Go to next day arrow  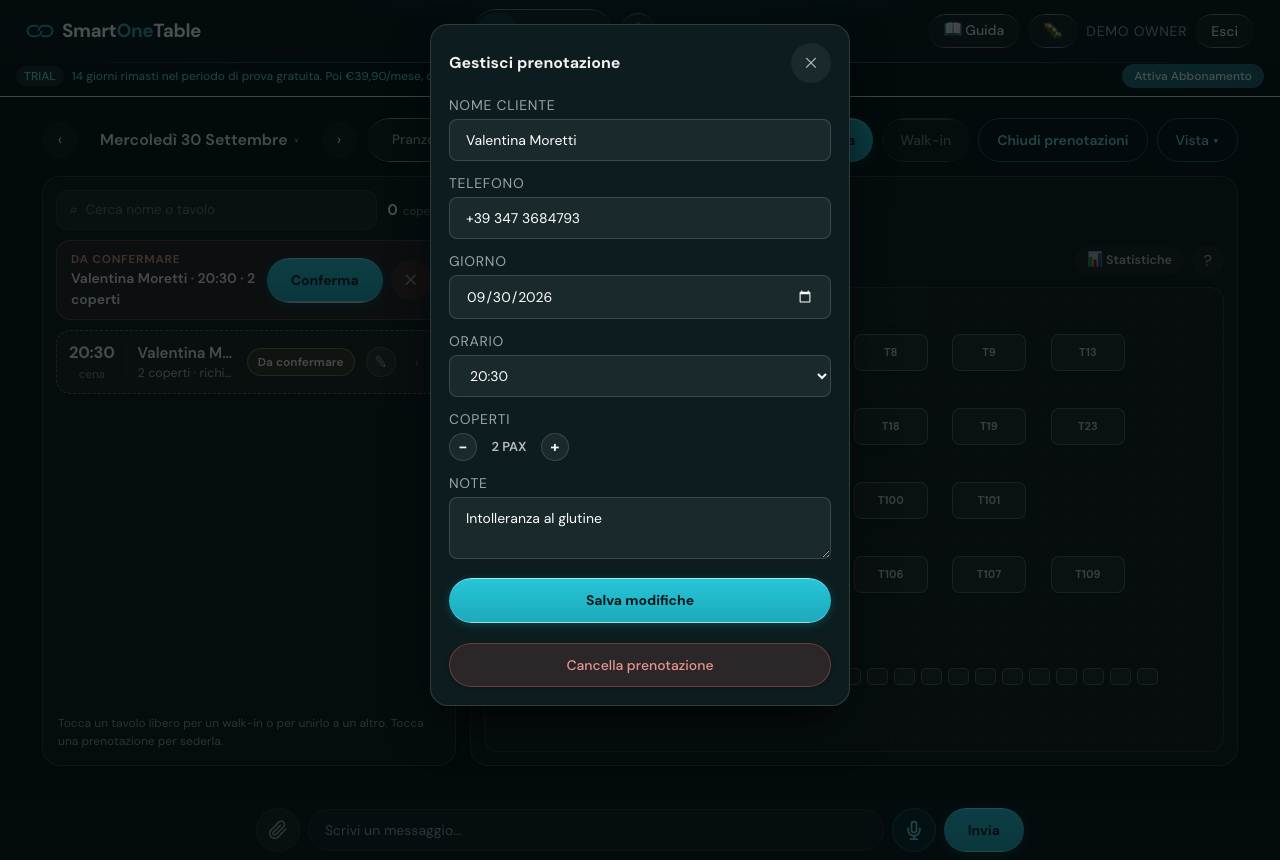click(339, 140)
